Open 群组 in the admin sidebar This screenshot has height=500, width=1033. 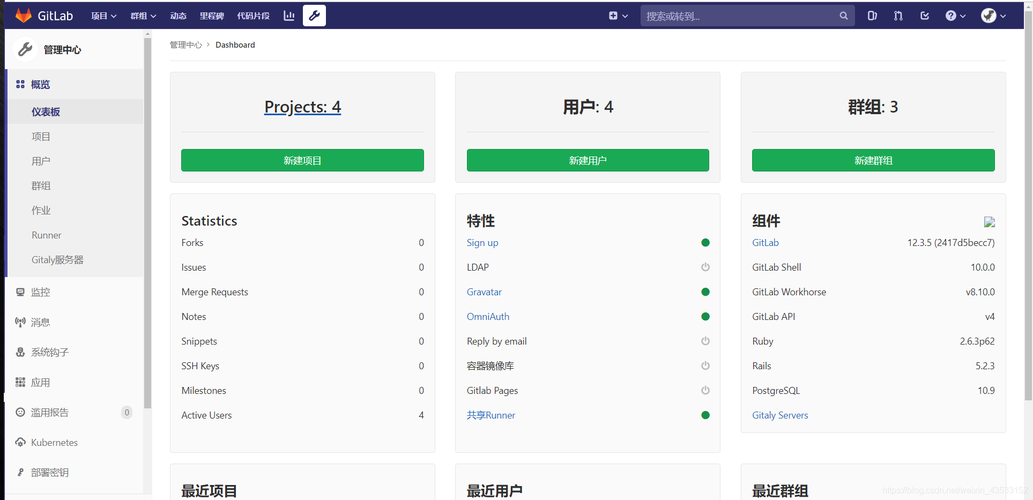coord(41,186)
